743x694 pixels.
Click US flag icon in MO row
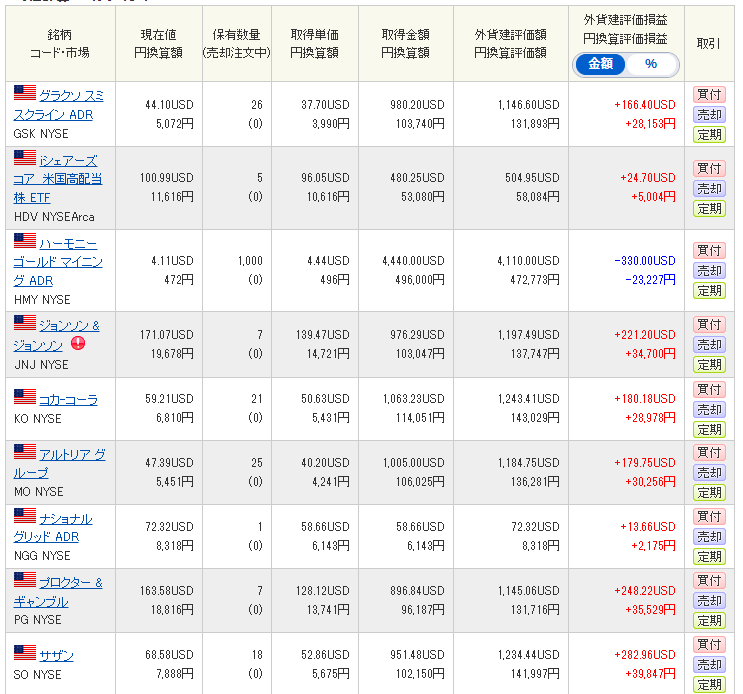pos(25,452)
